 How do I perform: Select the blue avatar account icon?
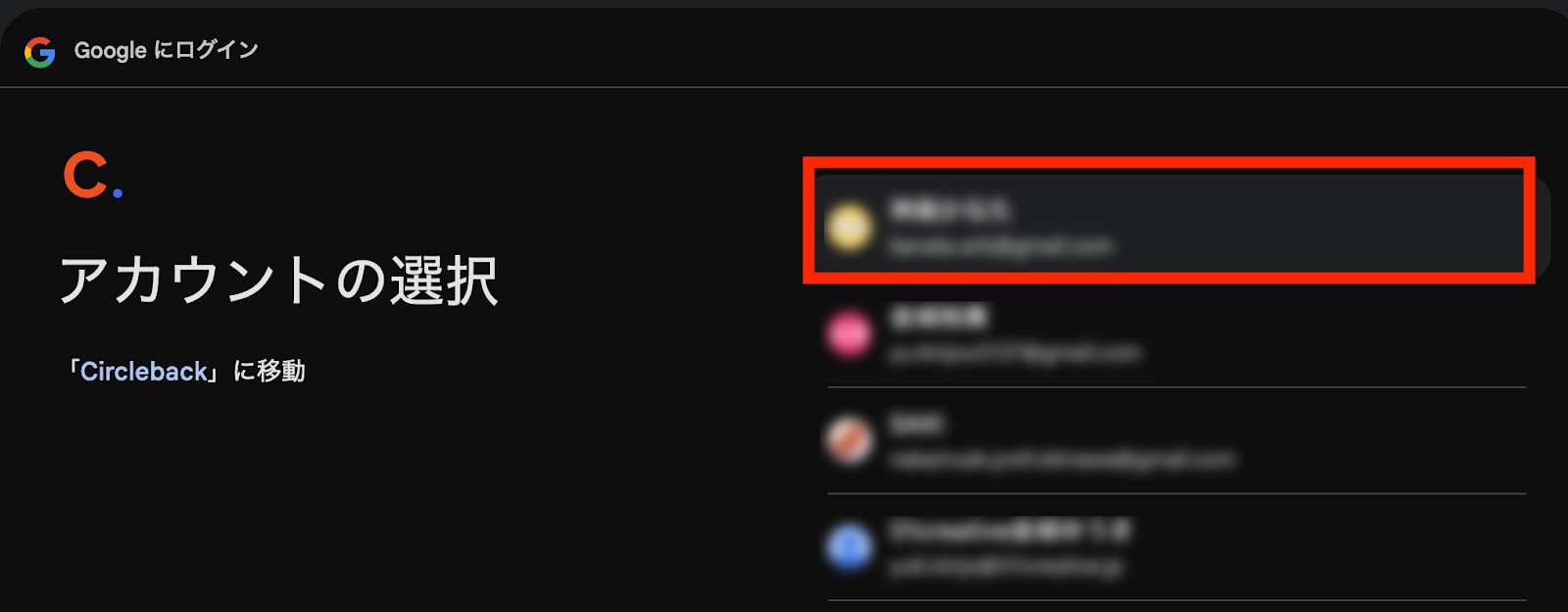849,547
